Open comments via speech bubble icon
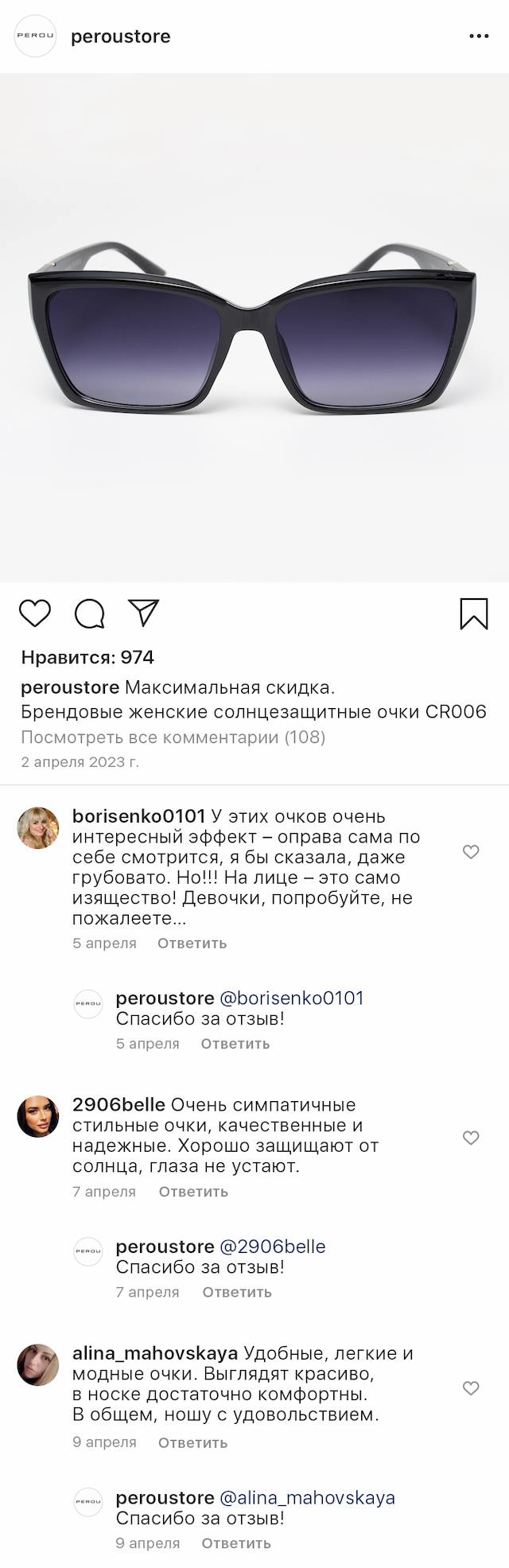509x1568 pixels. click(x=90, y=613)
